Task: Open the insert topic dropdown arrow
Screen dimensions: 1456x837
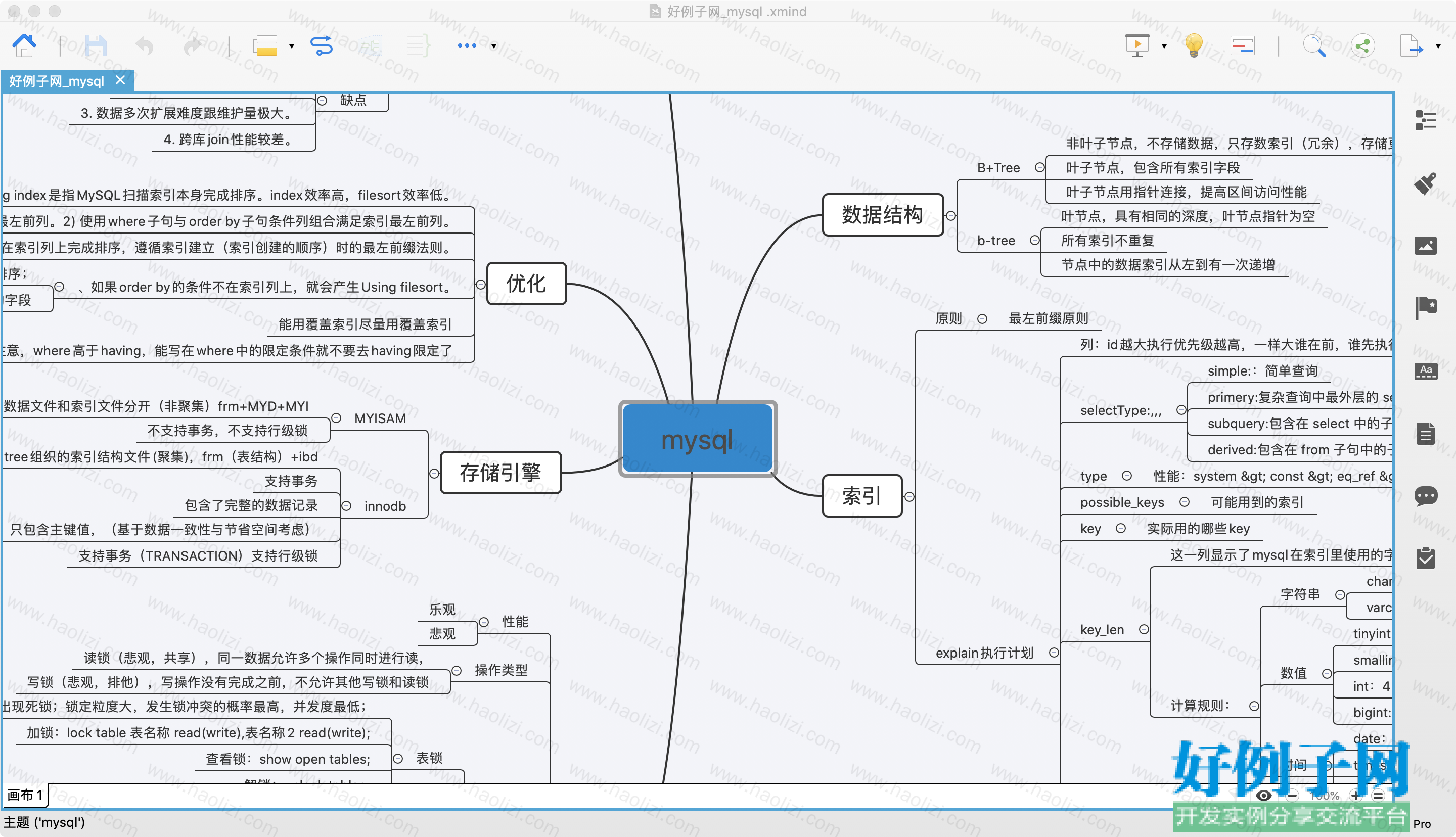Action: (x=291, y=46)
